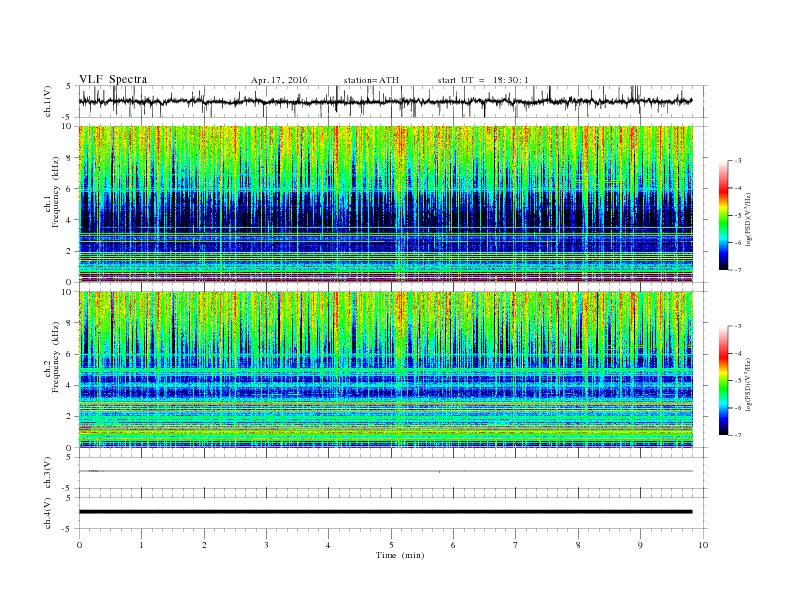Screen dimensions: 792x612
Task: Click the log(PSD) label beside ch.2 colorbar
Action: (749, 385)
